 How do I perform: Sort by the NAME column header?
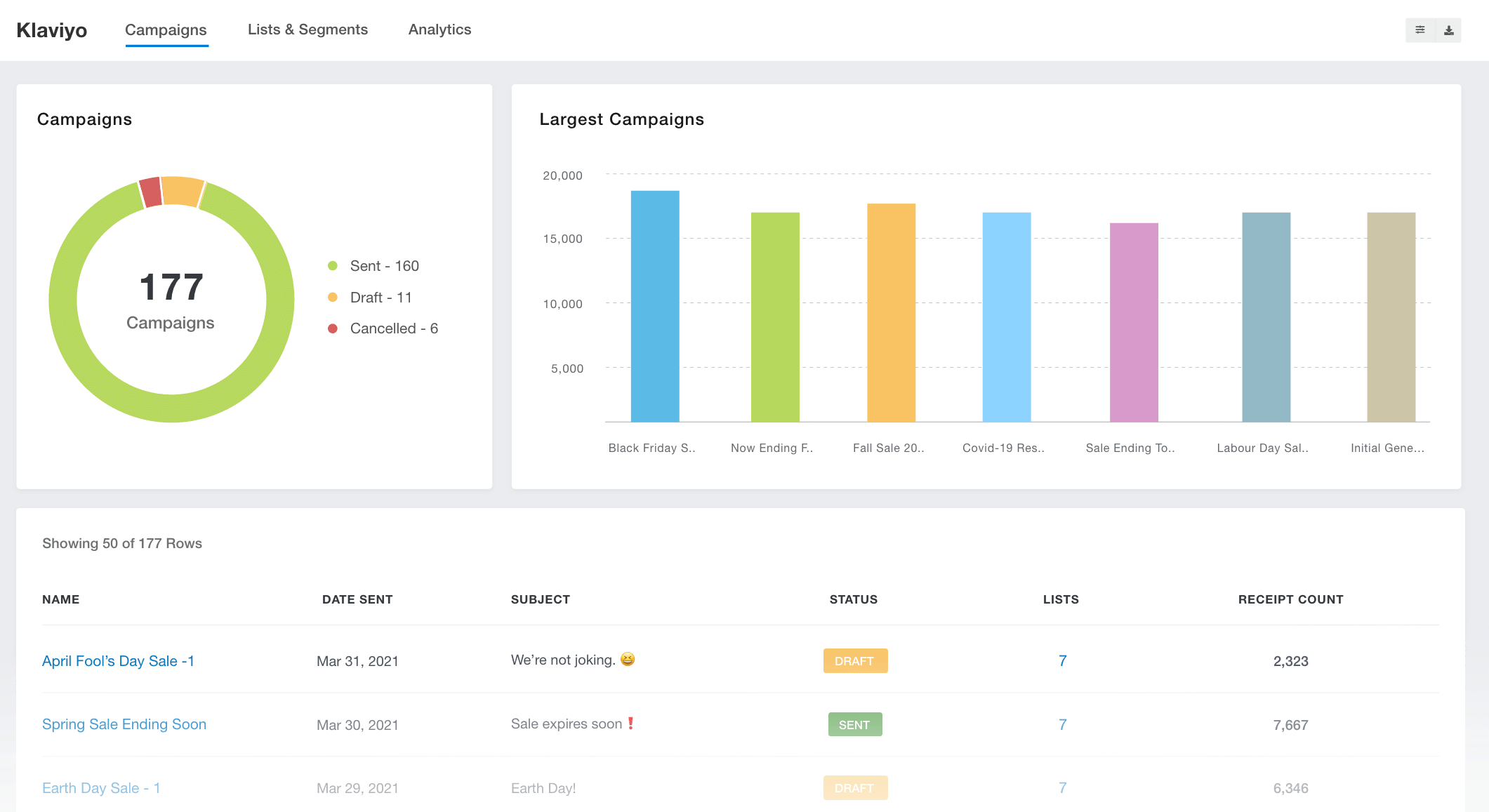pos(60,599)
